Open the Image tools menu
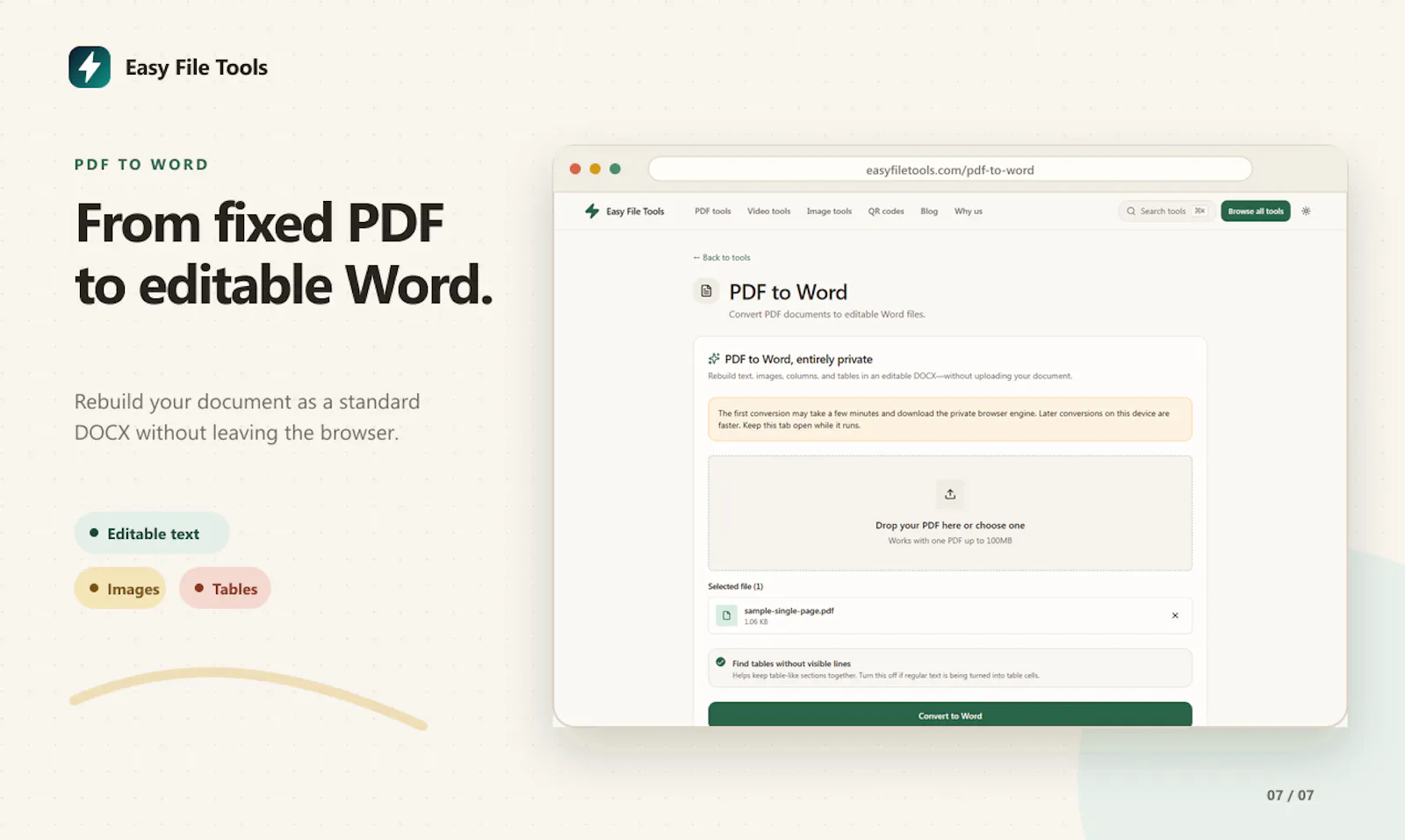 (829, 211)
